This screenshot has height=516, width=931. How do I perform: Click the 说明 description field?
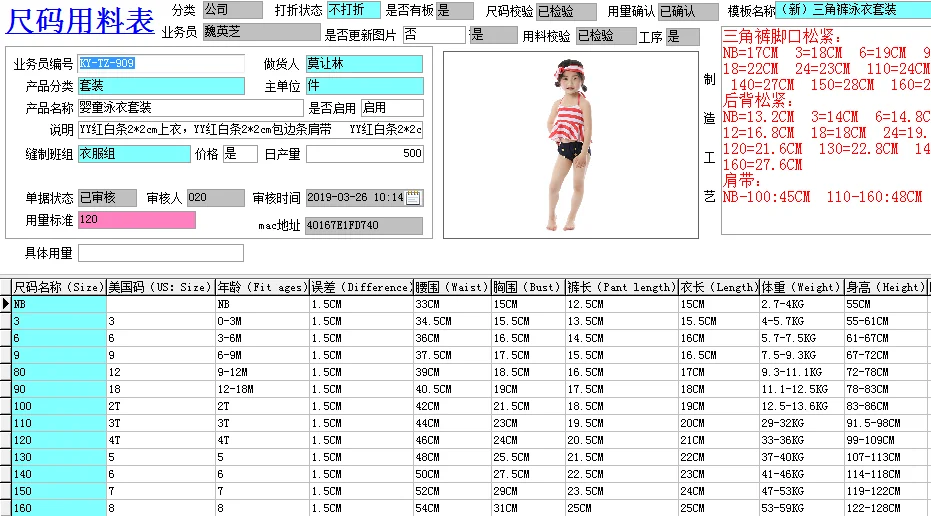point(251,130)
